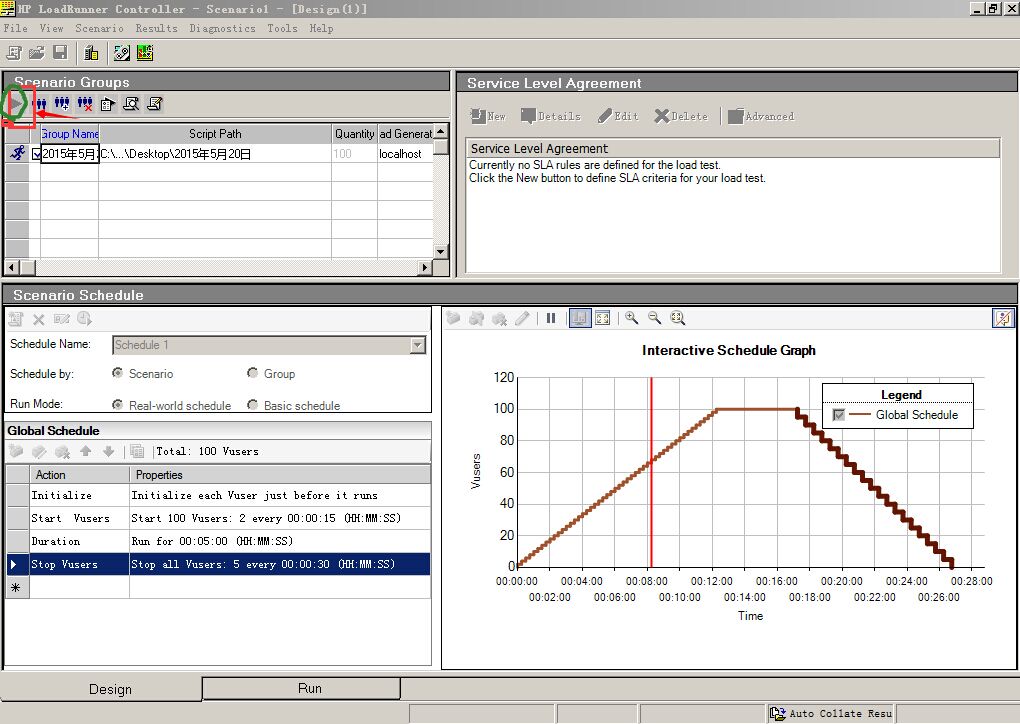This screenshot has height=724, width=1020.
Task: Pause the interactive schedule graph
Action: coord(551,318)
